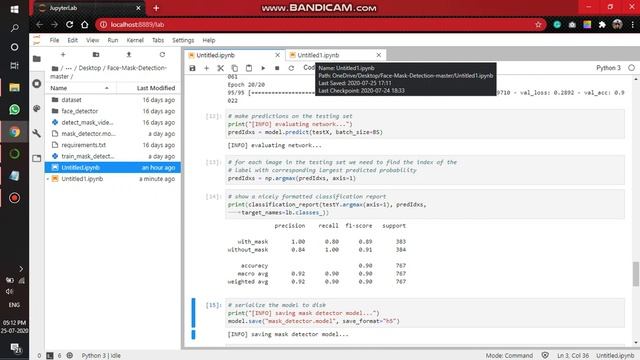Open the Kernel menu
Screen dimensions: 640x360
click(x=135, y=40)
